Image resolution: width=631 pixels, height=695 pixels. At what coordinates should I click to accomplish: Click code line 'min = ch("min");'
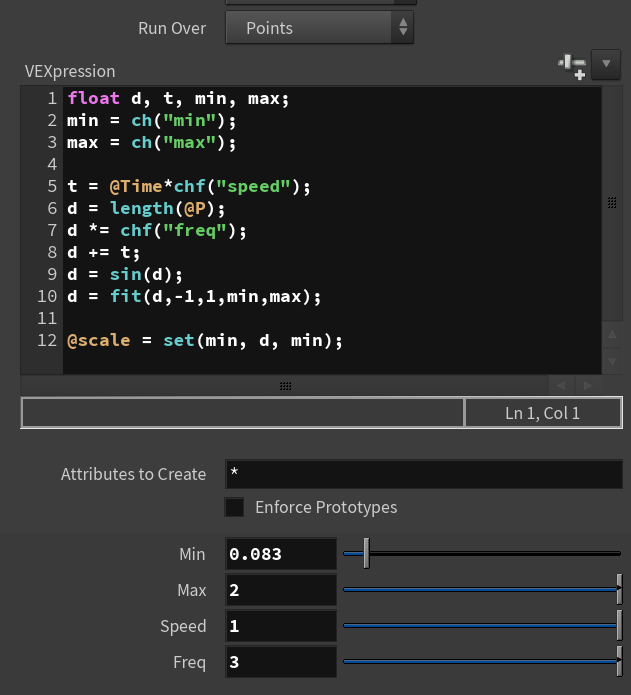(152, 121)
